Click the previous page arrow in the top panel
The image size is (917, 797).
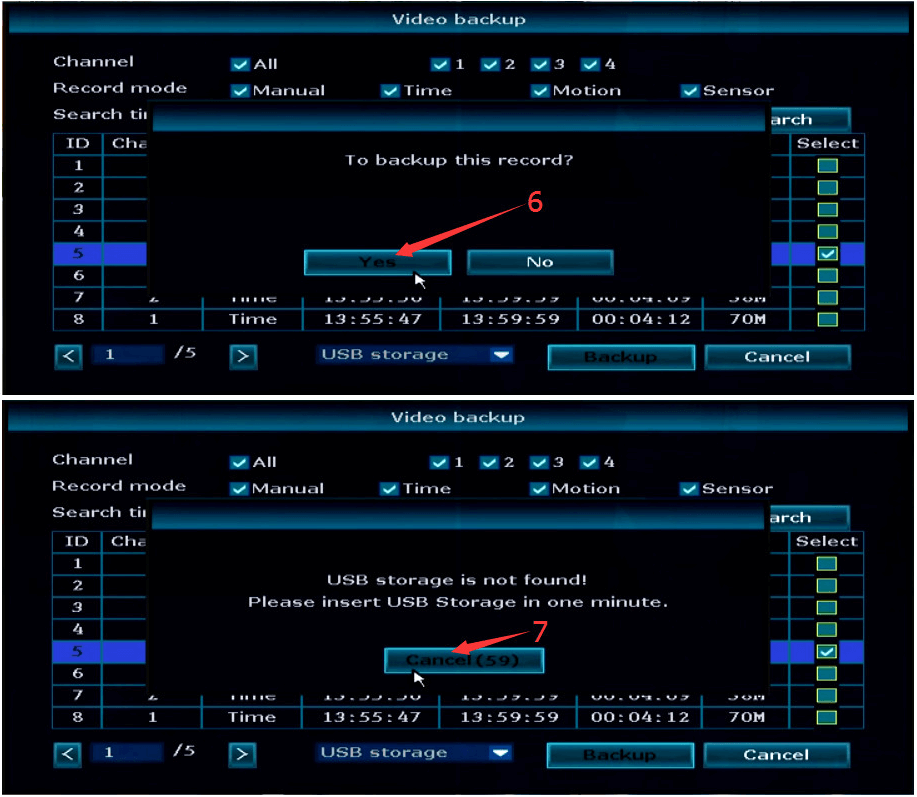[68, 357]
